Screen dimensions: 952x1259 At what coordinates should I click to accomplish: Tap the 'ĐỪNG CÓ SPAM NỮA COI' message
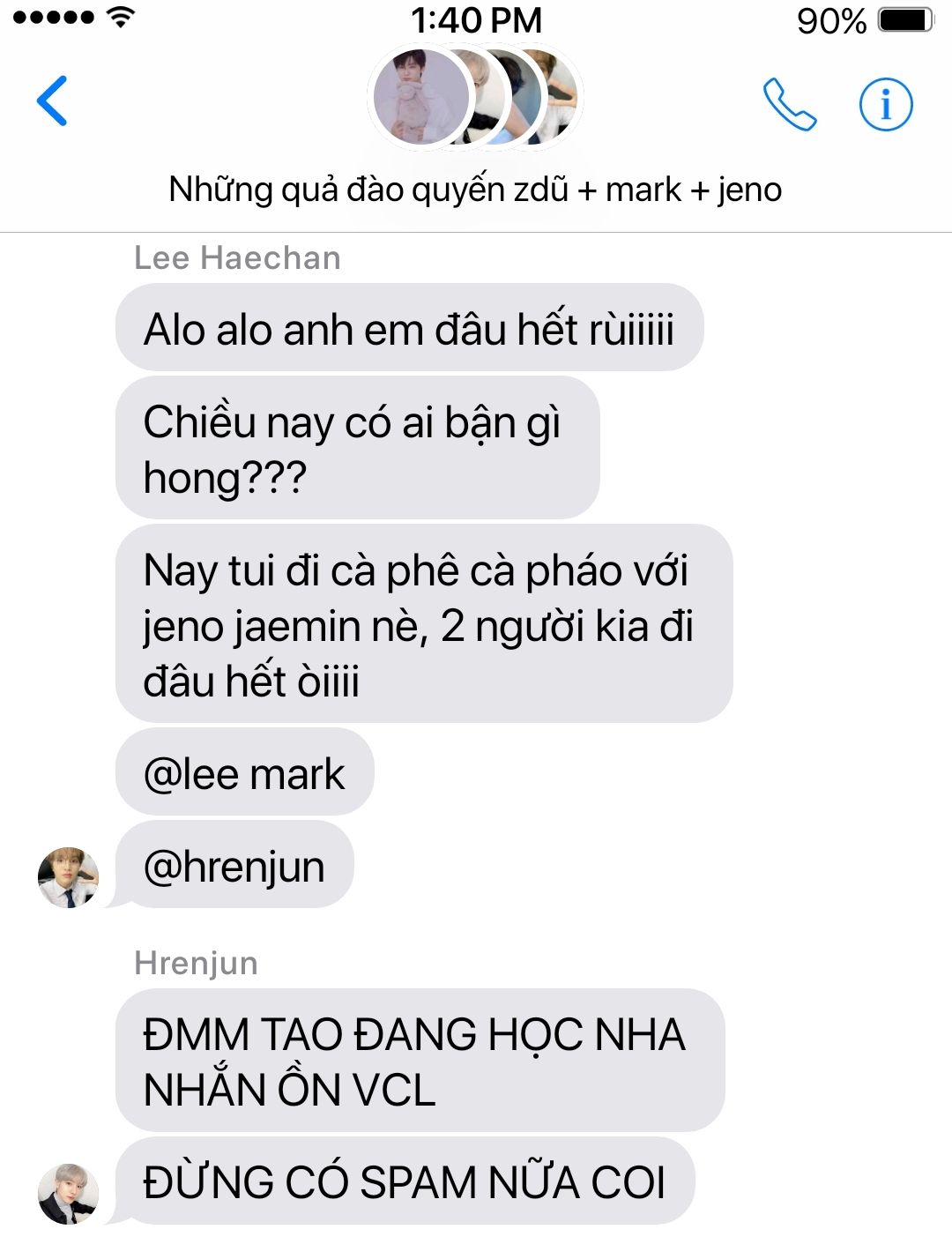(405, 1181)
